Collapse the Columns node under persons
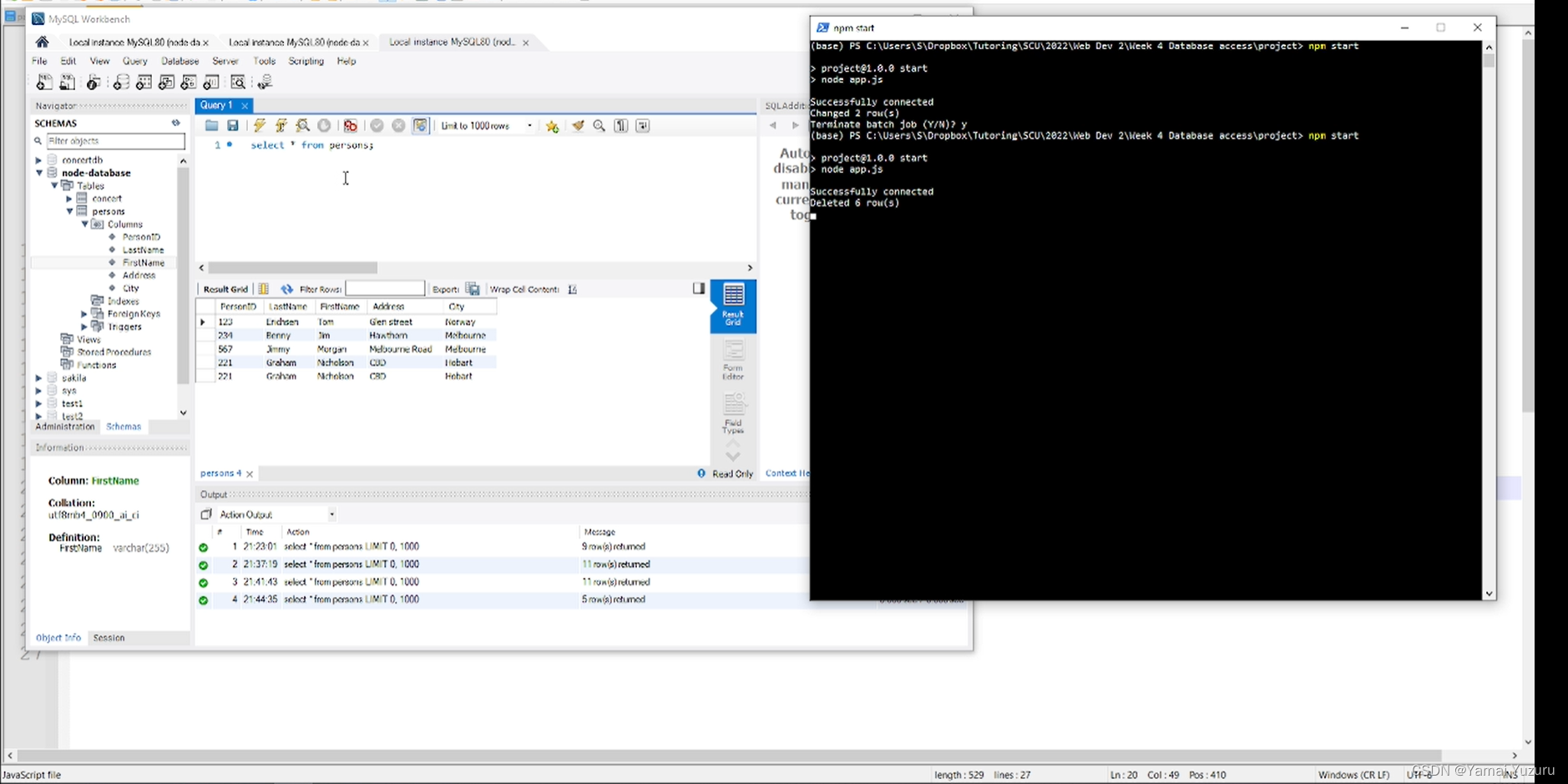This screenshot has width=1568, height=784. click(x=84, y=224)
